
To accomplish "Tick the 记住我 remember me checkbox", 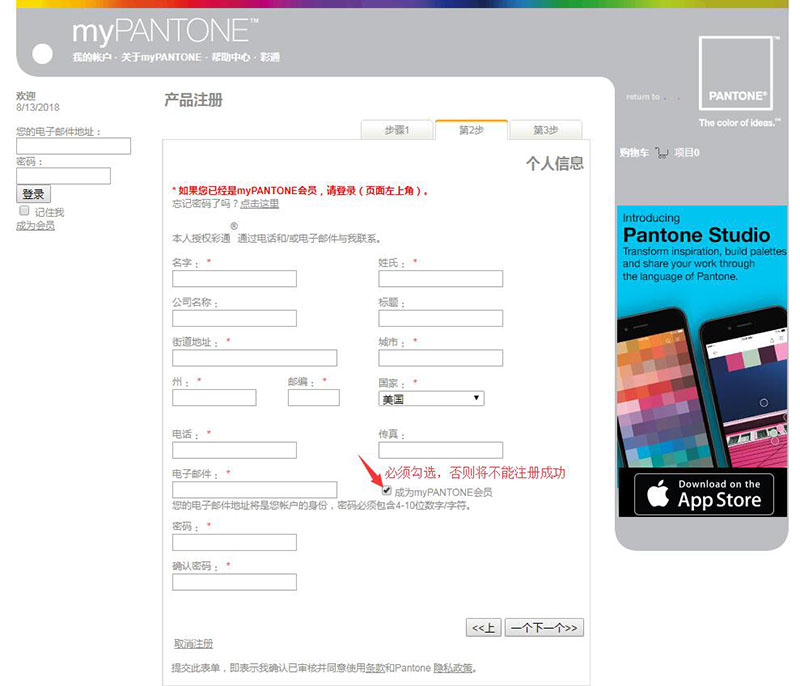I will click(24, 211).
